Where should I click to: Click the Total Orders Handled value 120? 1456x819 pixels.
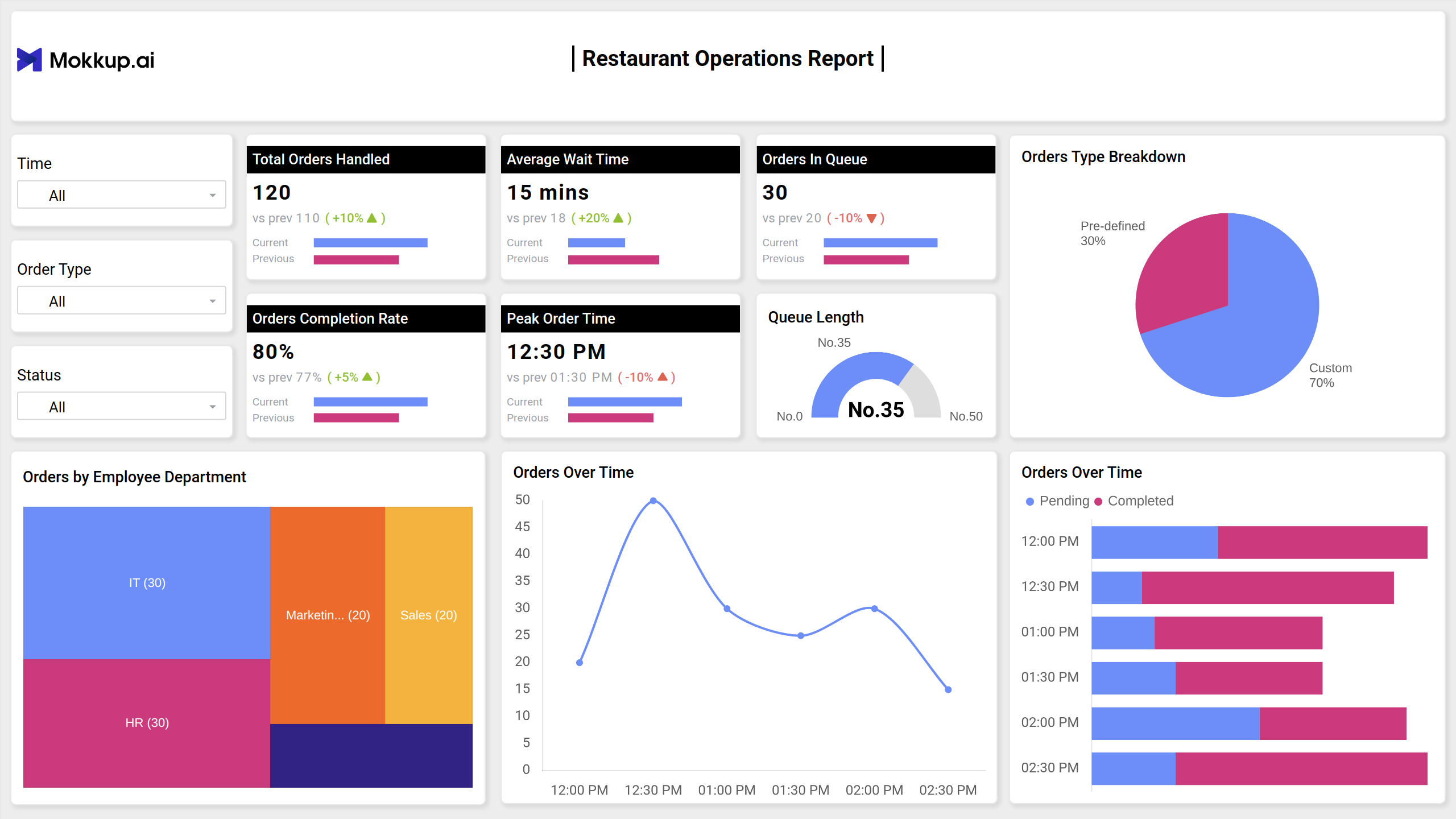point(272,192)
